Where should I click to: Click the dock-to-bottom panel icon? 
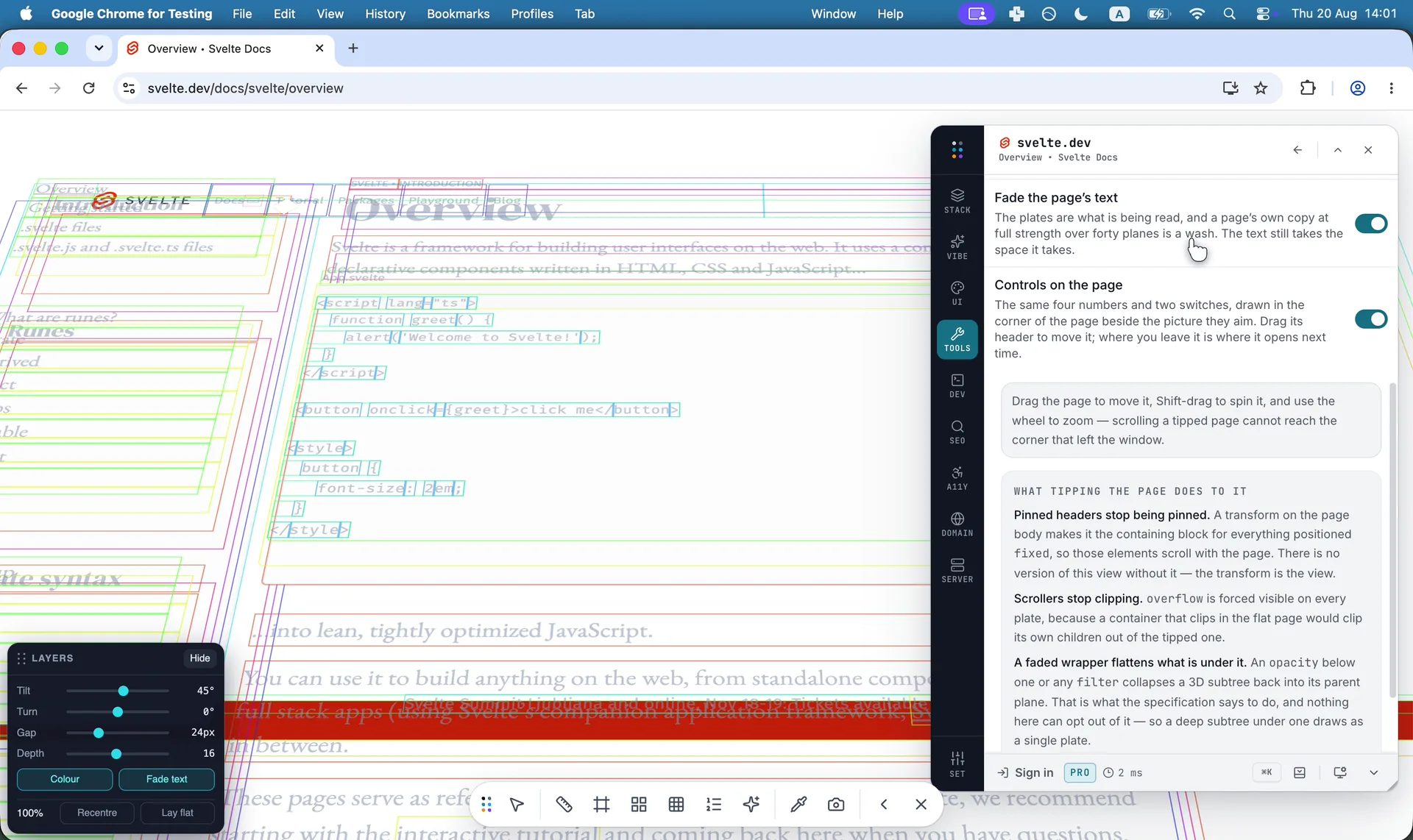1300,772
